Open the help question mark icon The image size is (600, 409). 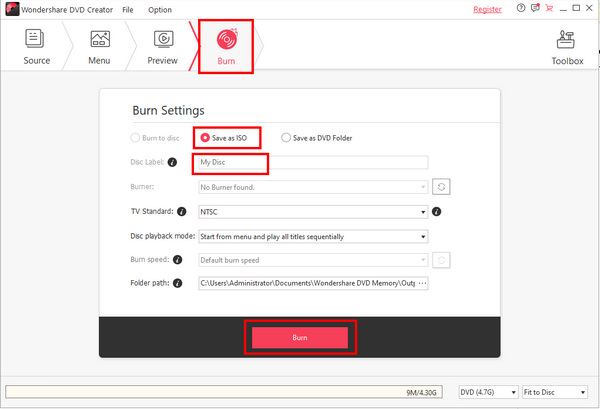pyautogui.click(x=521, y=8)
